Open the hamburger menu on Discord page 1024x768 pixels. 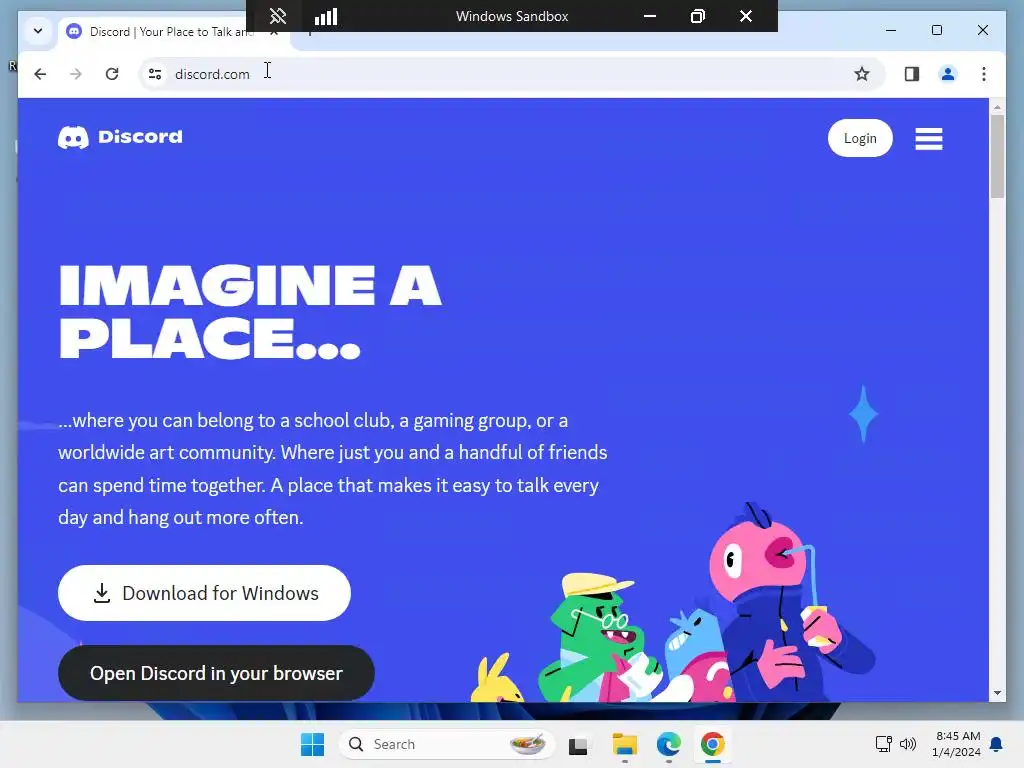[929, 138]
